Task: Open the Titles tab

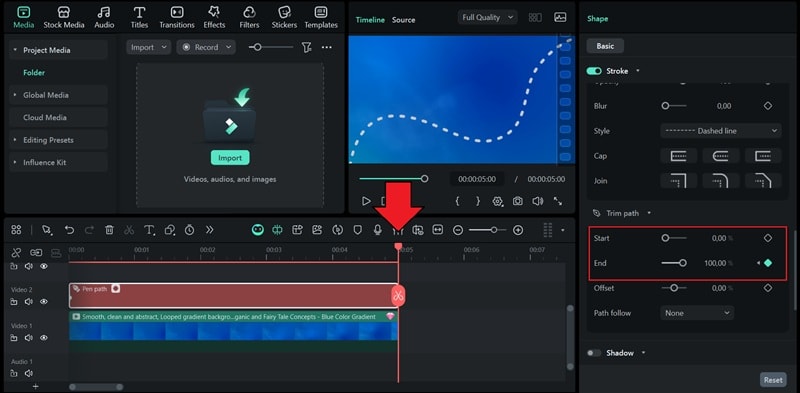Action: [x=139, y=17]
